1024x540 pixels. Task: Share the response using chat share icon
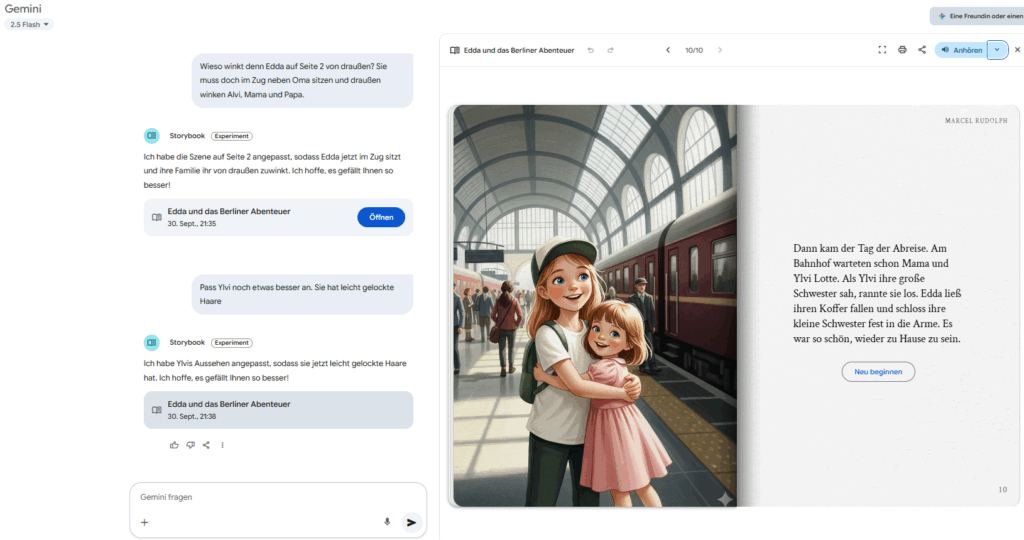[206, 445]
